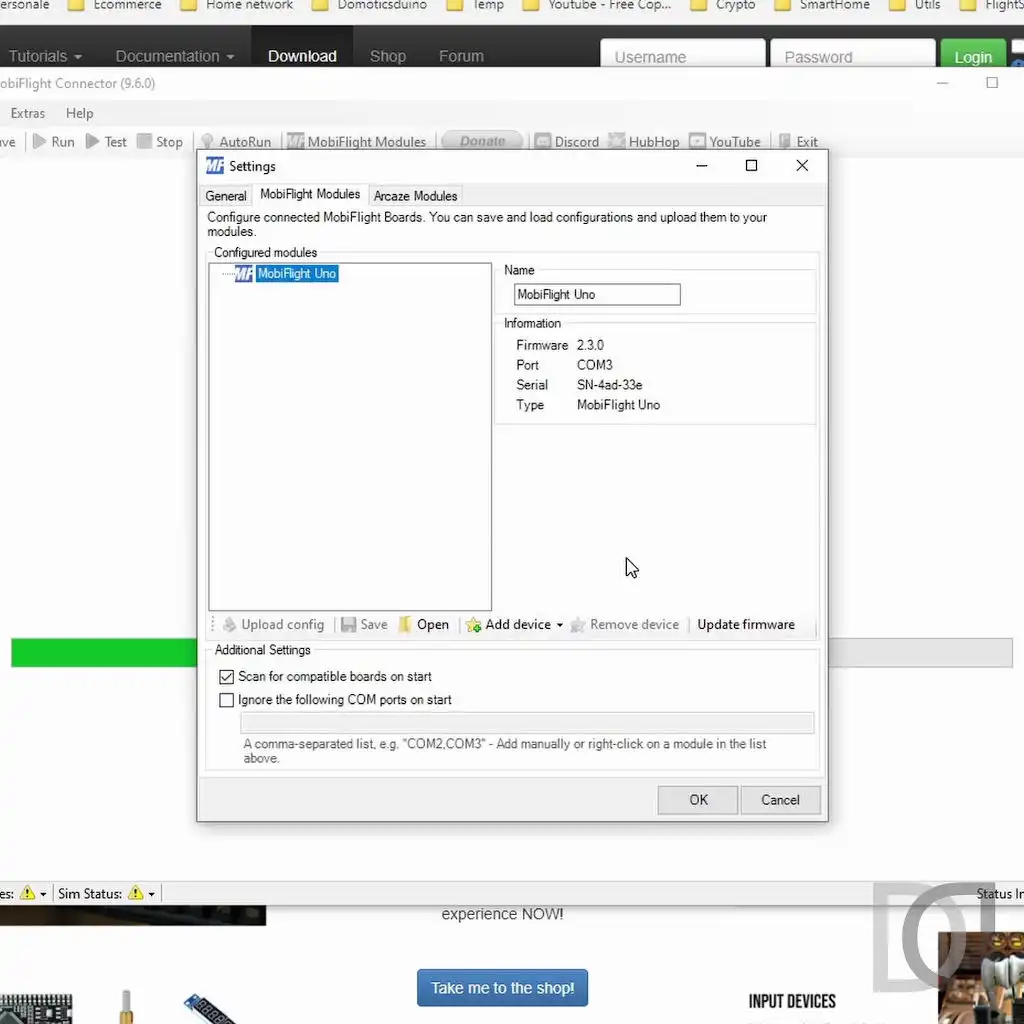Click the COM ports list input field

(527, 722)
